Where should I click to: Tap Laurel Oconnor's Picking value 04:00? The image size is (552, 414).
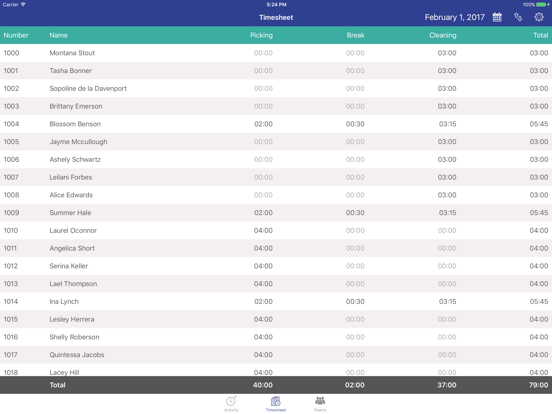263,230
